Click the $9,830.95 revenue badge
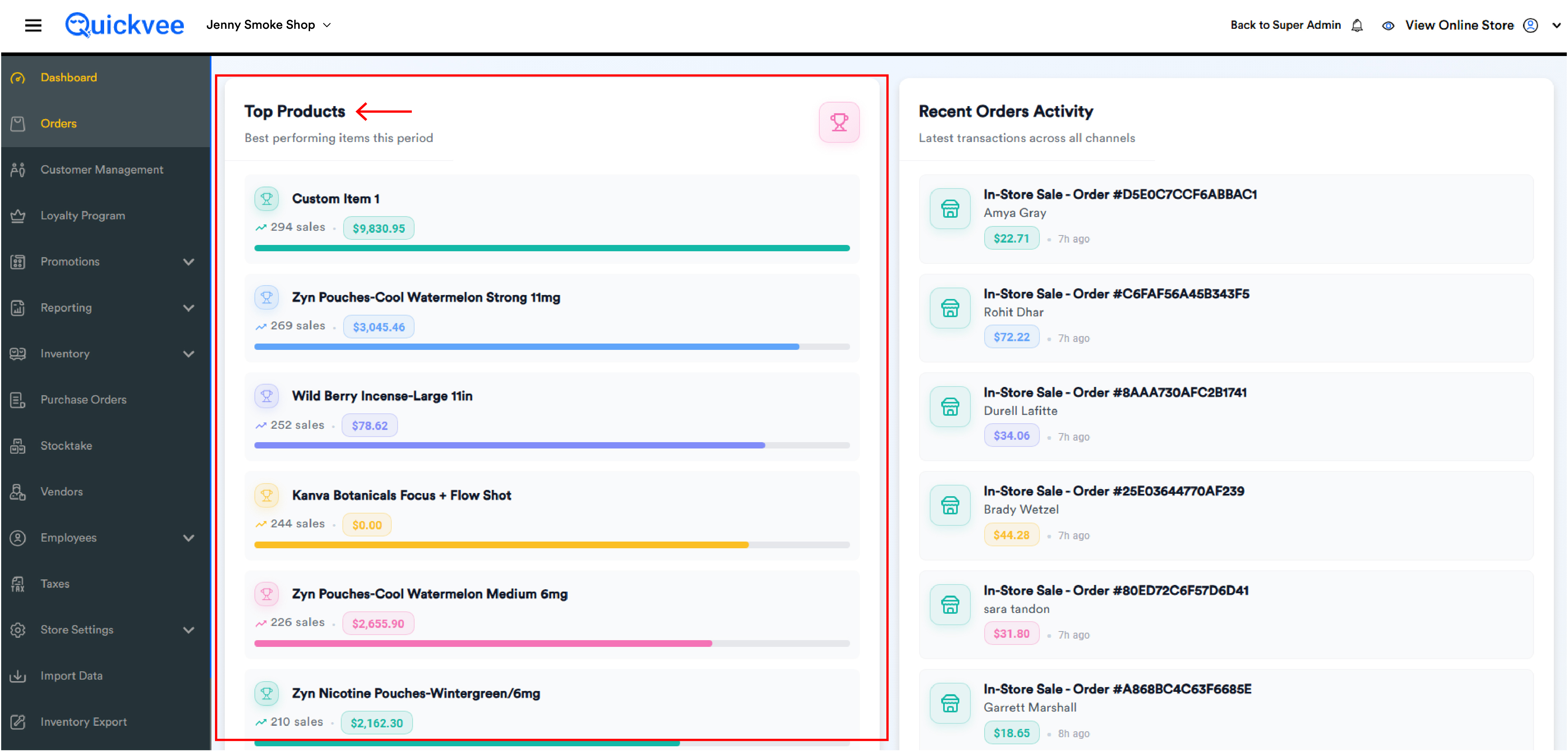This screenshot has height=751, width=1568. click(x=379, y=228)
